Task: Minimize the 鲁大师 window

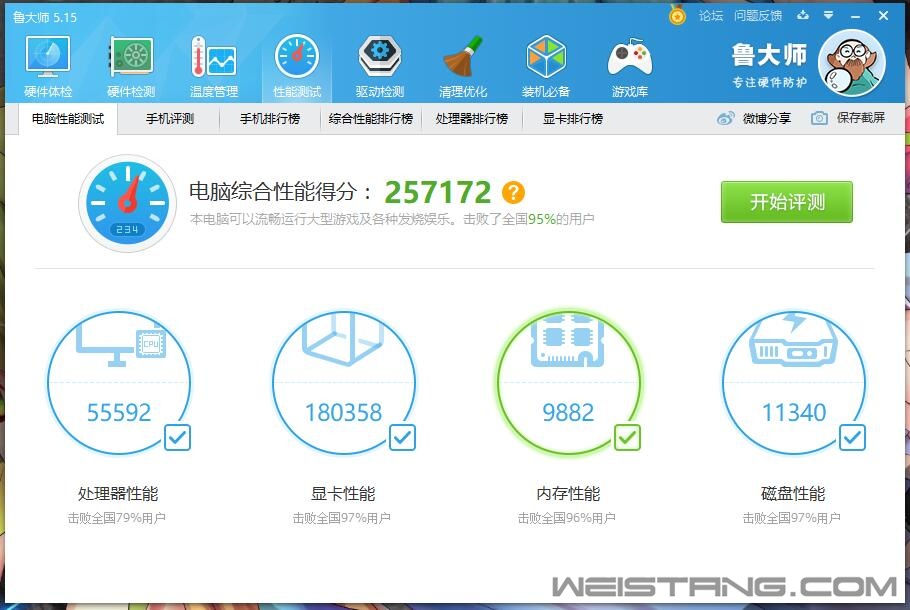Action: (x=855, y=16)
